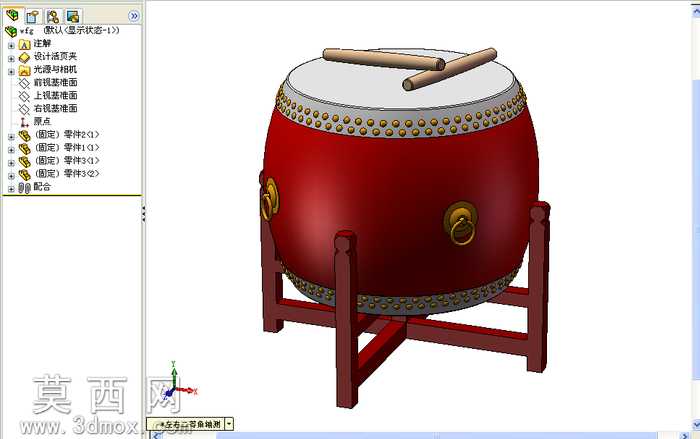Click the 零件2<1> part icon

(25, 136)
